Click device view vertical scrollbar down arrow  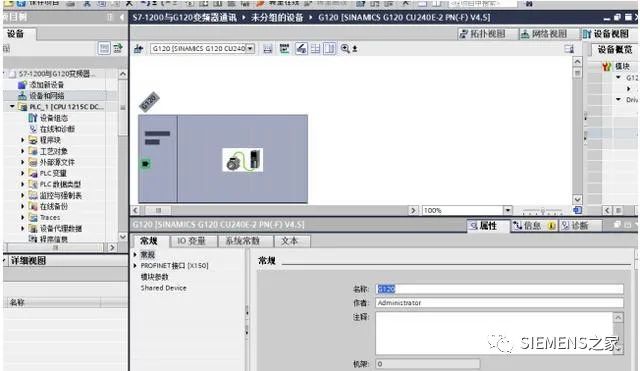pyautogui.click(x=577, y=199)
